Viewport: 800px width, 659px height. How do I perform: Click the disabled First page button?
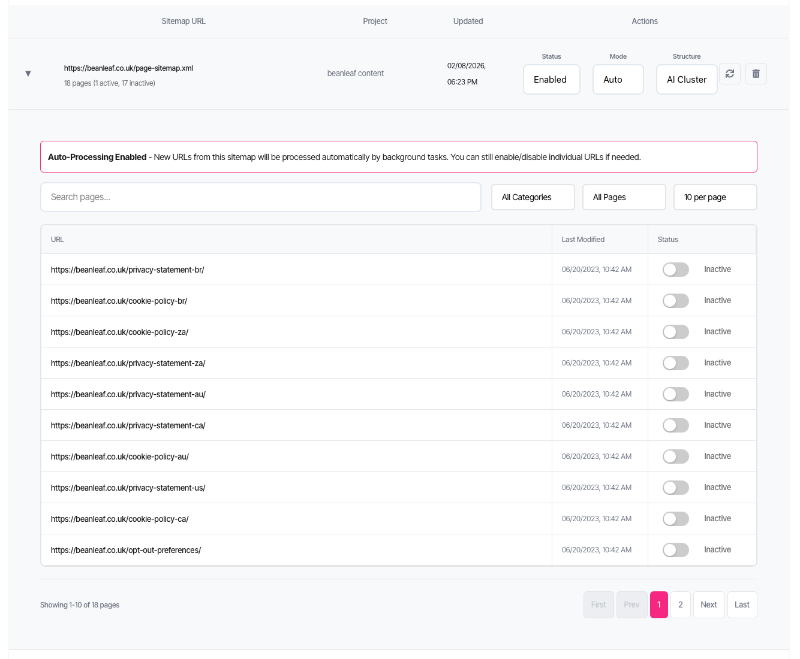point(598,604)
